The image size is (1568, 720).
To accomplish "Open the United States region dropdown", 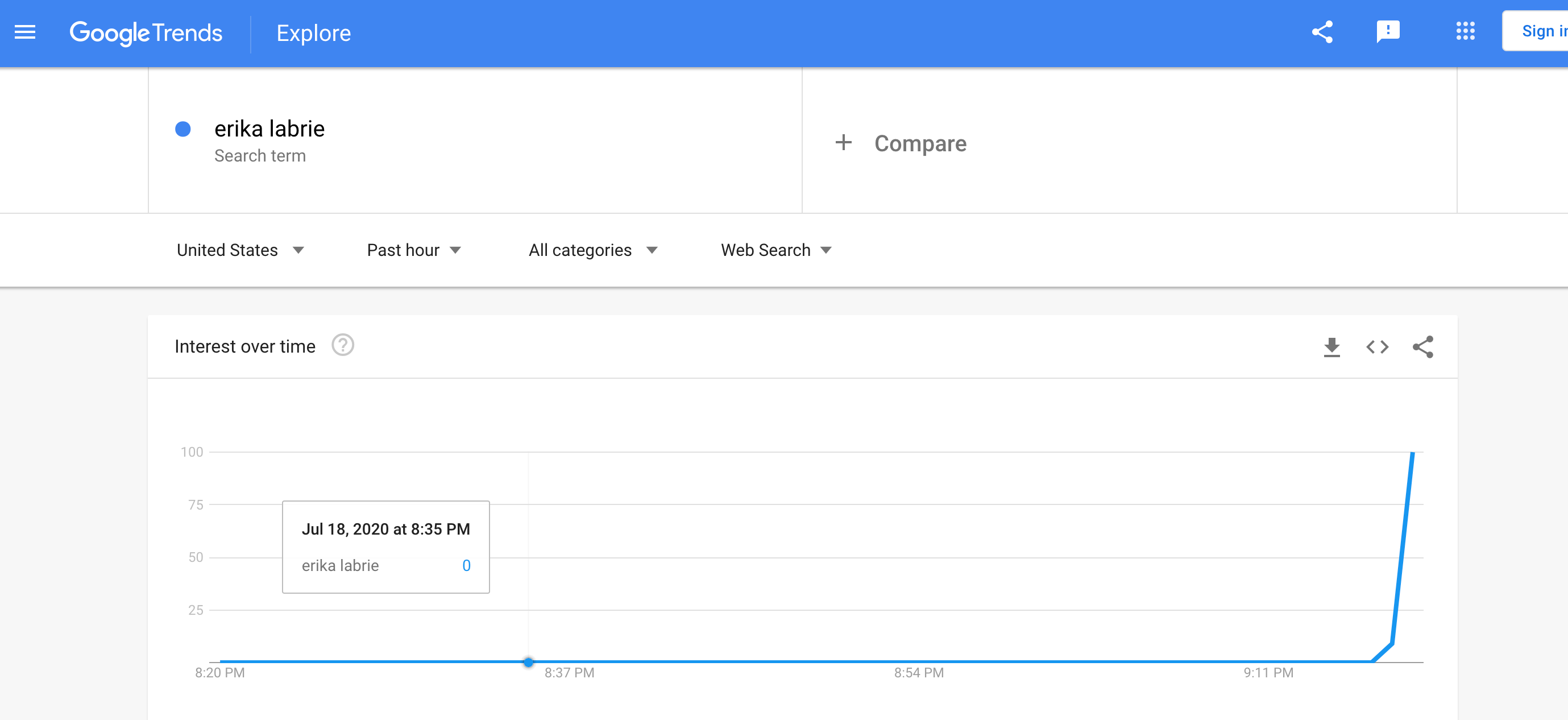I will [240, 250].
